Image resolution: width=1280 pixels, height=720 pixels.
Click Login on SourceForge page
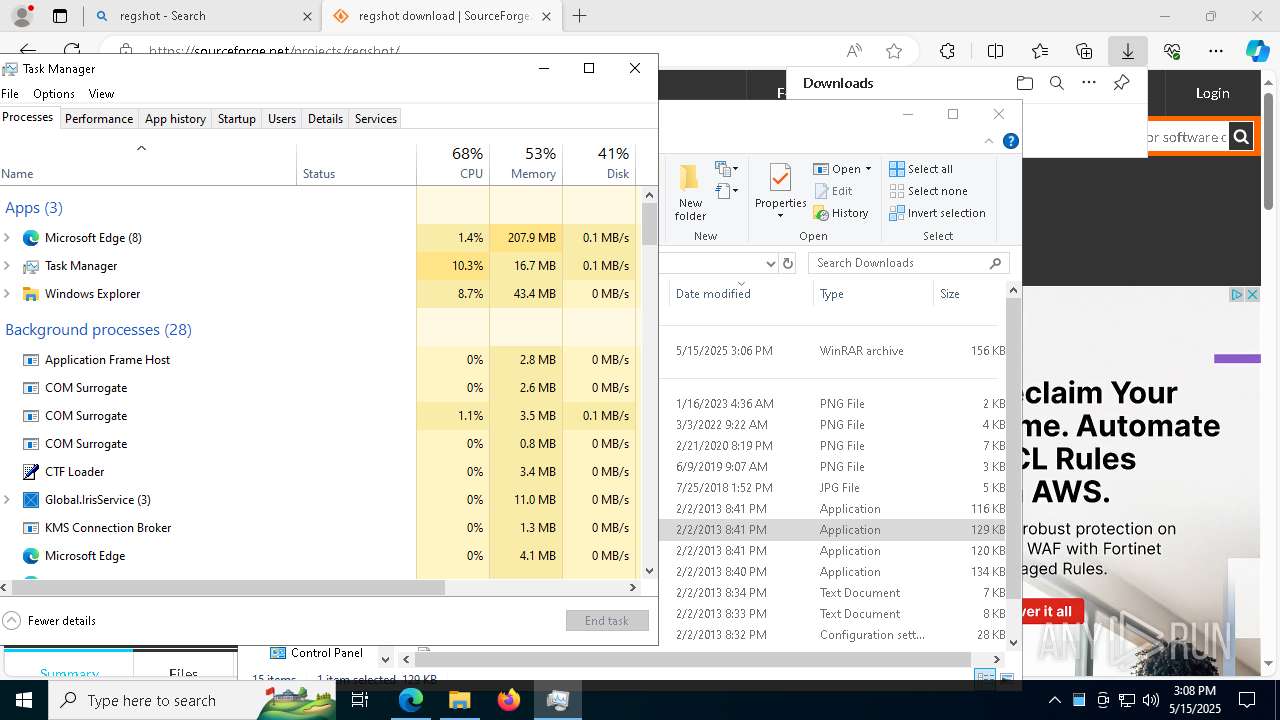[x=1213, y=93]
